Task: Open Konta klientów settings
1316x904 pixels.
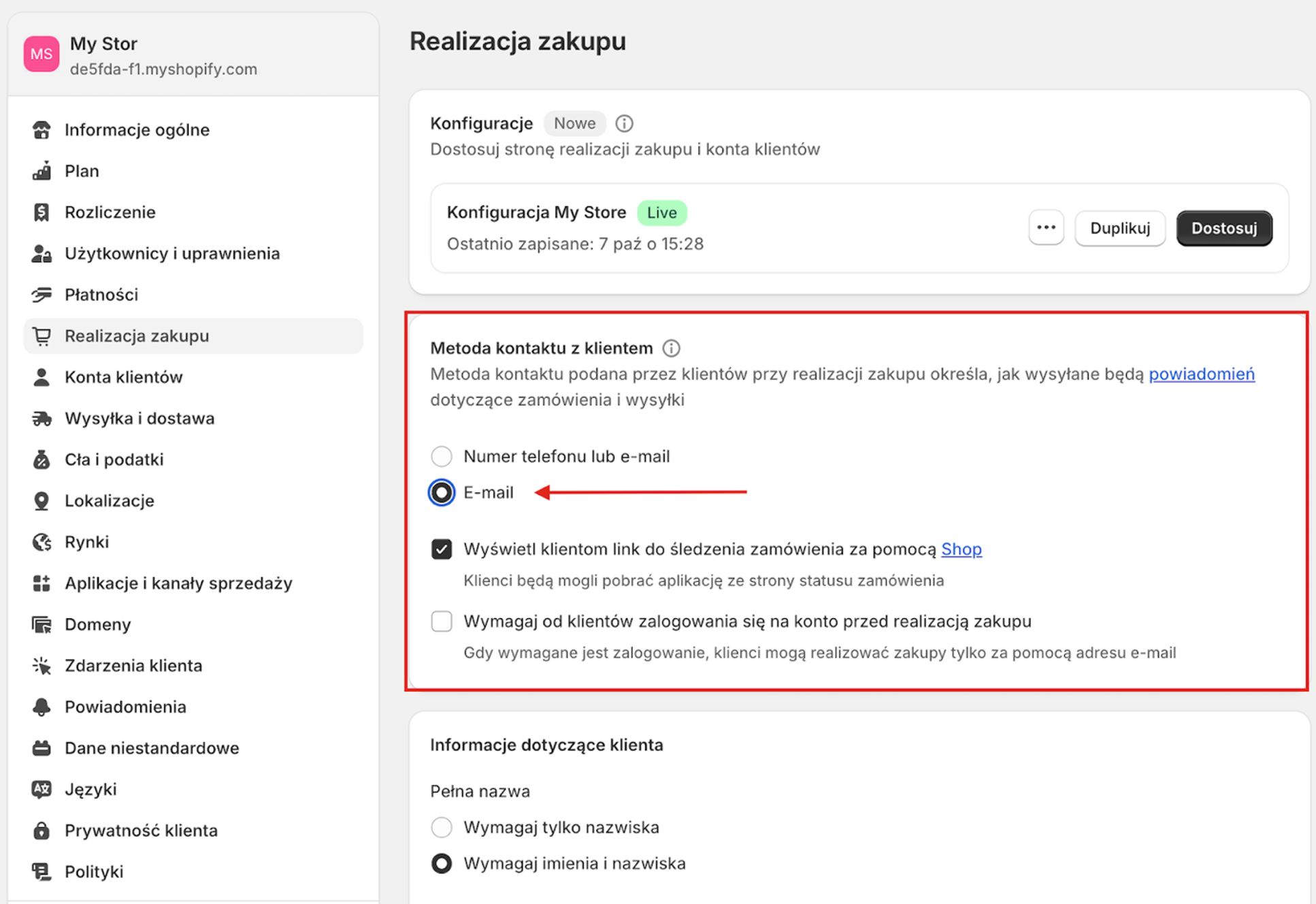Action: 193,377
